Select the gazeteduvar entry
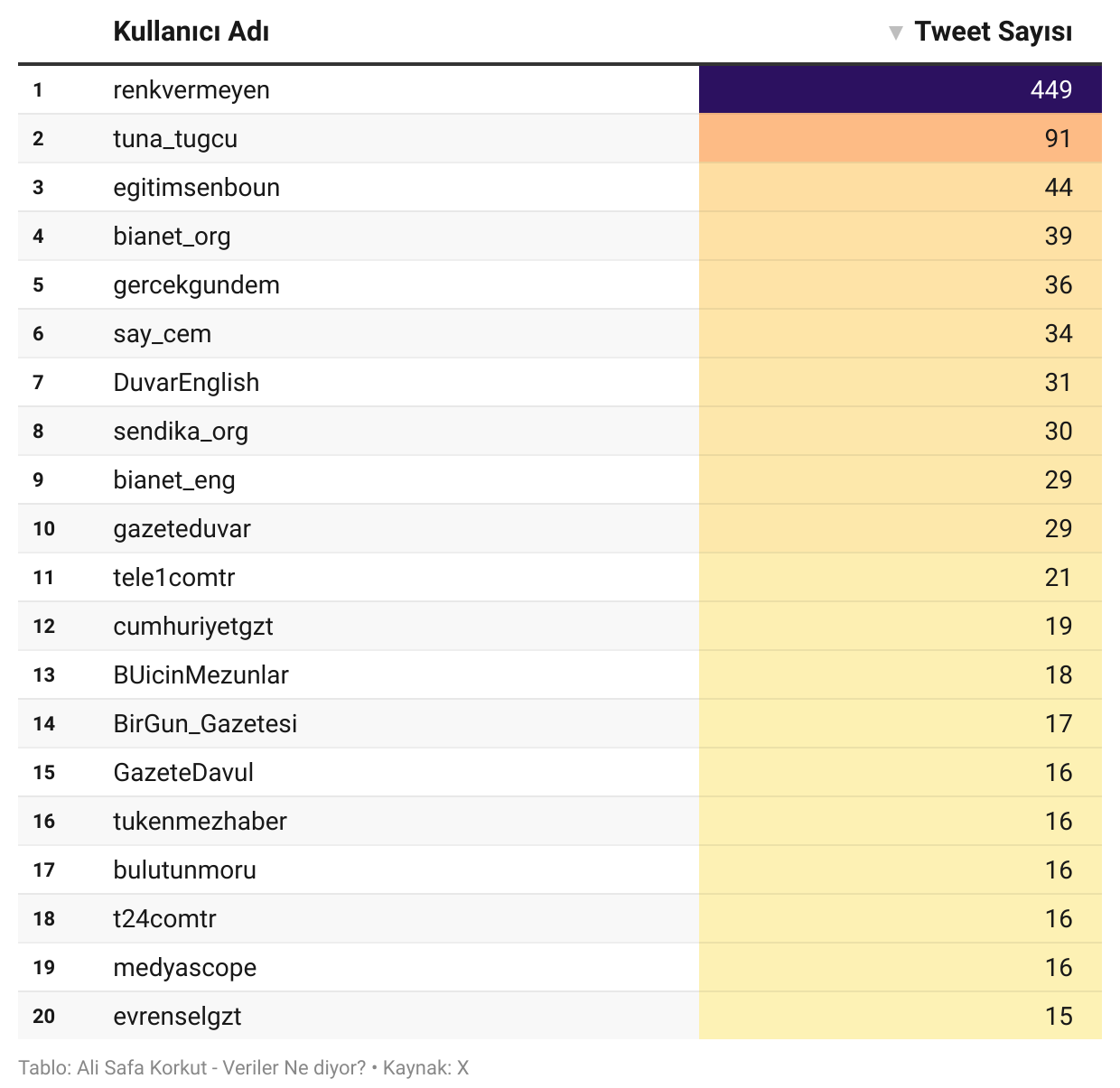 click(182, 529)
